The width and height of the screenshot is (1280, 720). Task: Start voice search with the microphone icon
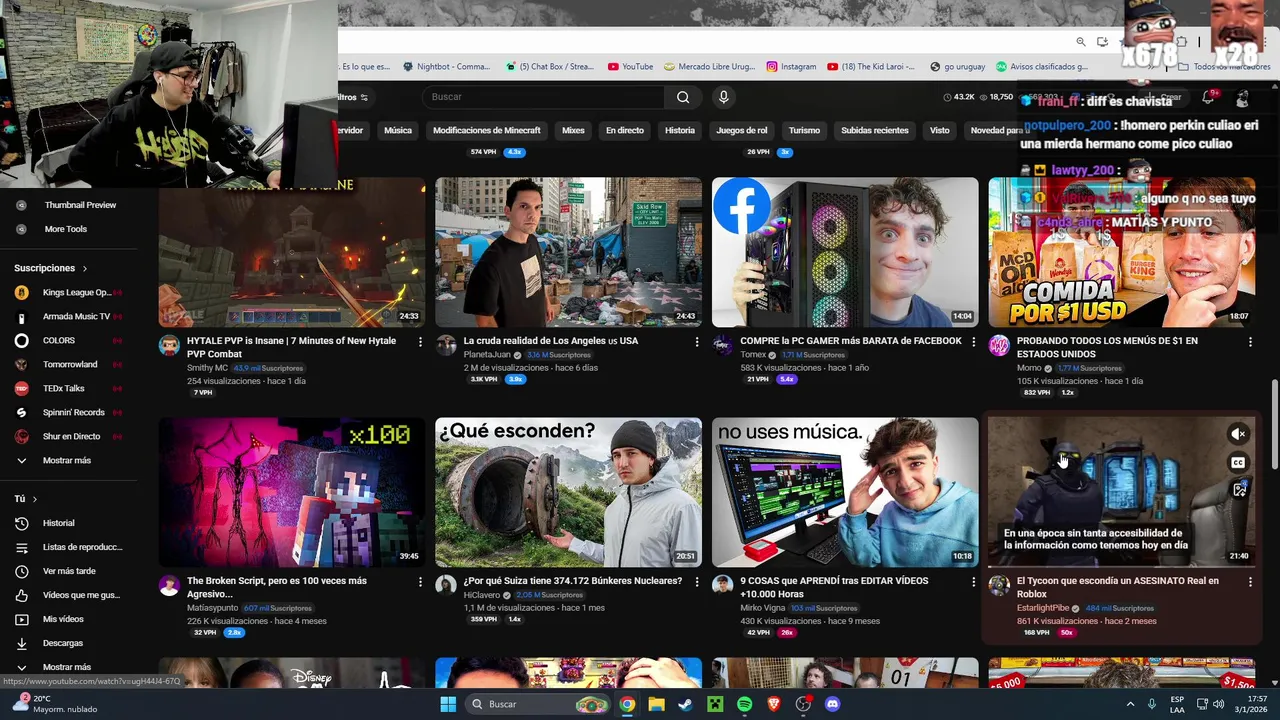click(723, 97)
